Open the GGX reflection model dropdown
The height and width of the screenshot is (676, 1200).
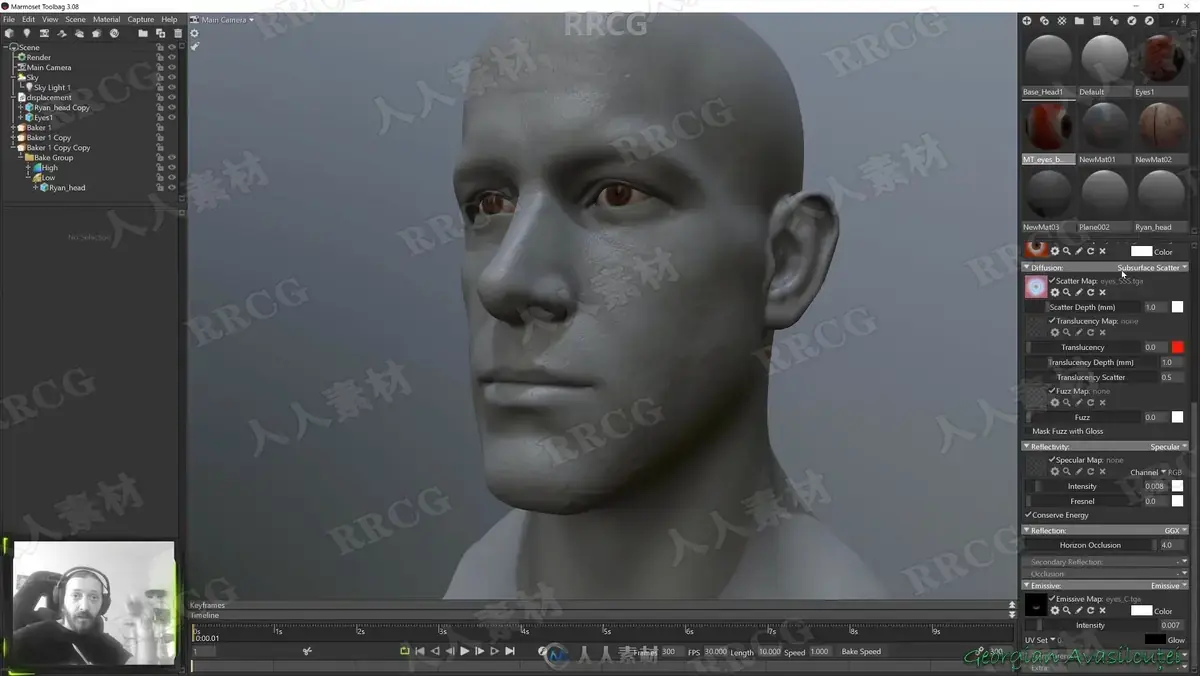(x=1175, y=531)
